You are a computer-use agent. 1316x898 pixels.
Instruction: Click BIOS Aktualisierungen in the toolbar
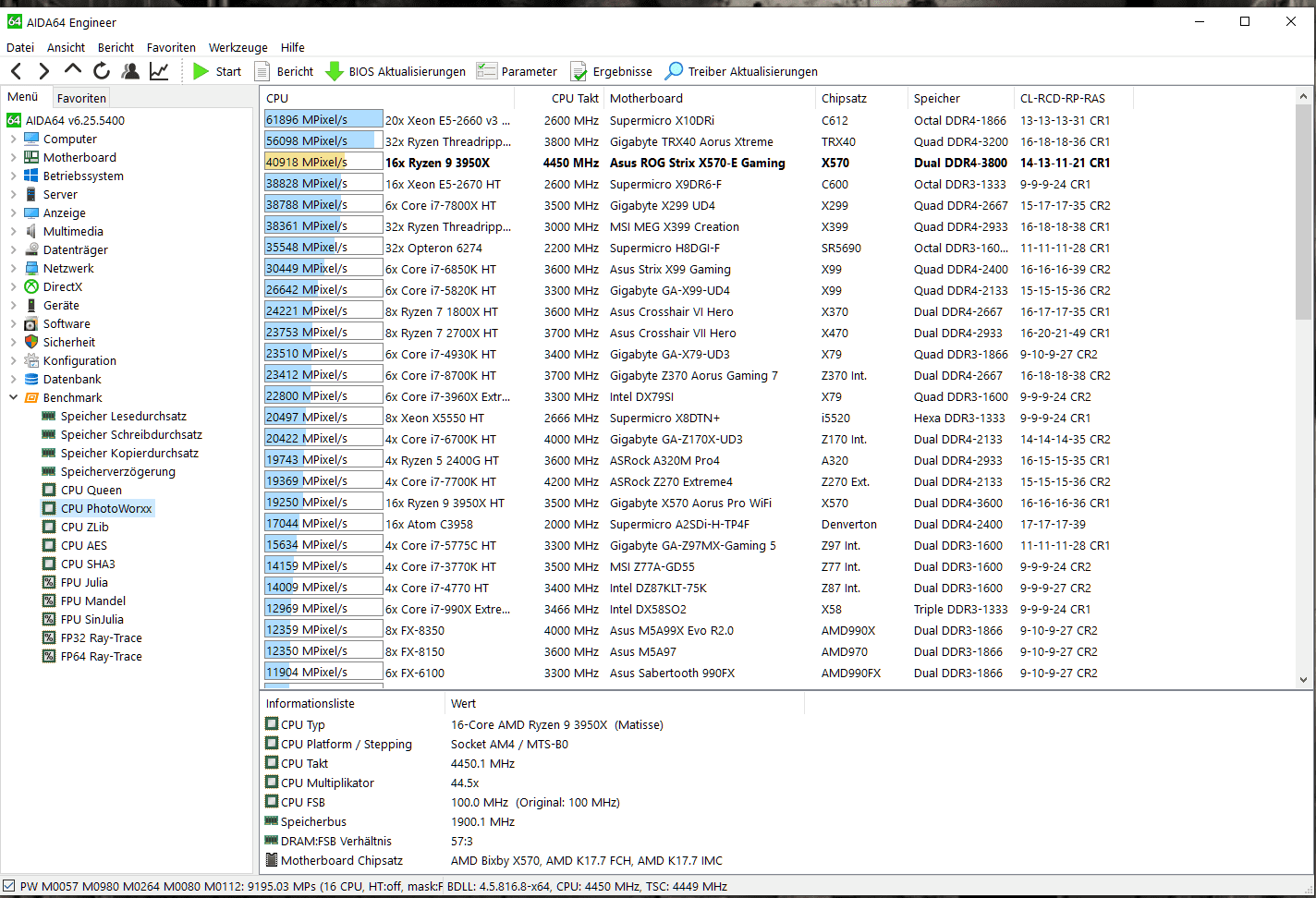[x=396, y=71]
